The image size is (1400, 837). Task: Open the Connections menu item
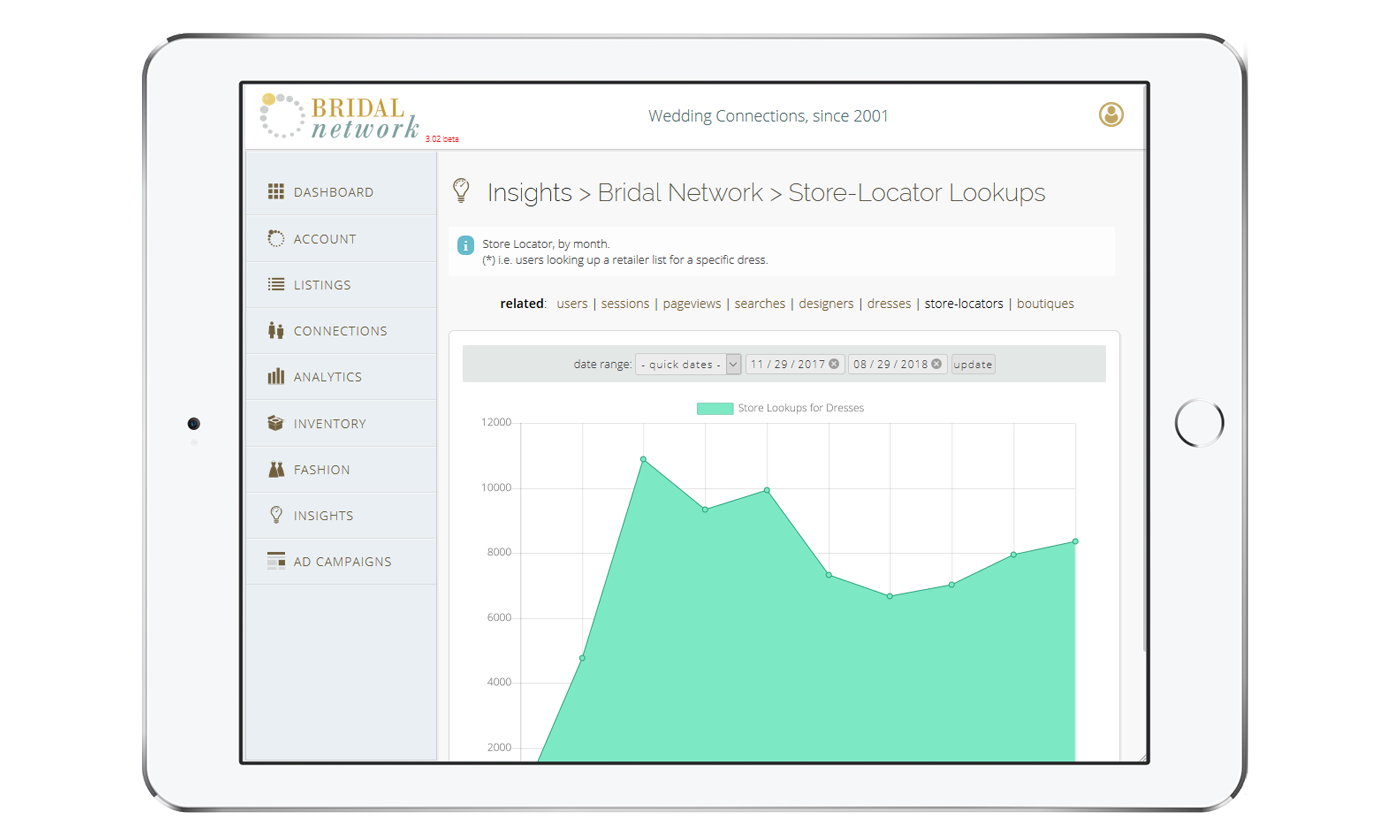[341, 331]
